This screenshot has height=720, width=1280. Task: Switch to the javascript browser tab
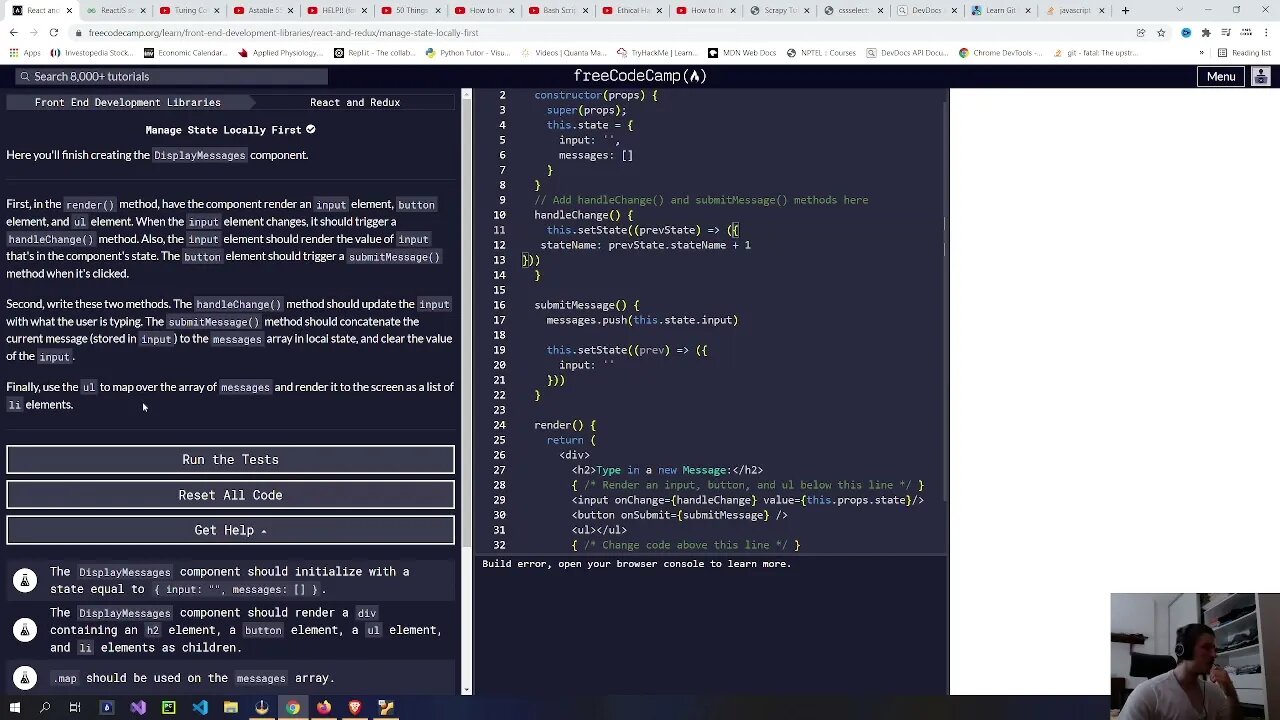(x=1075, y=10)
